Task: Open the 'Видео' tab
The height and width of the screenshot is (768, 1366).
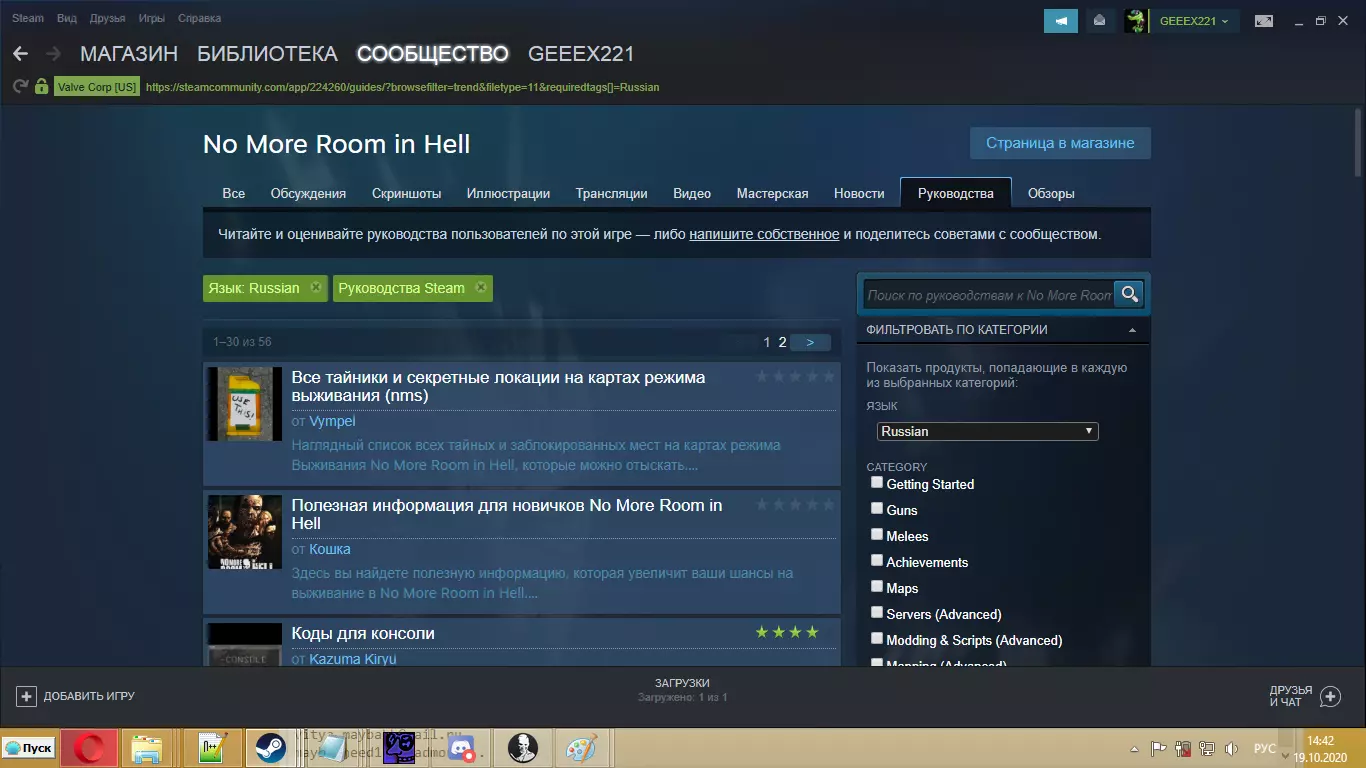Action: click(692, 193)
